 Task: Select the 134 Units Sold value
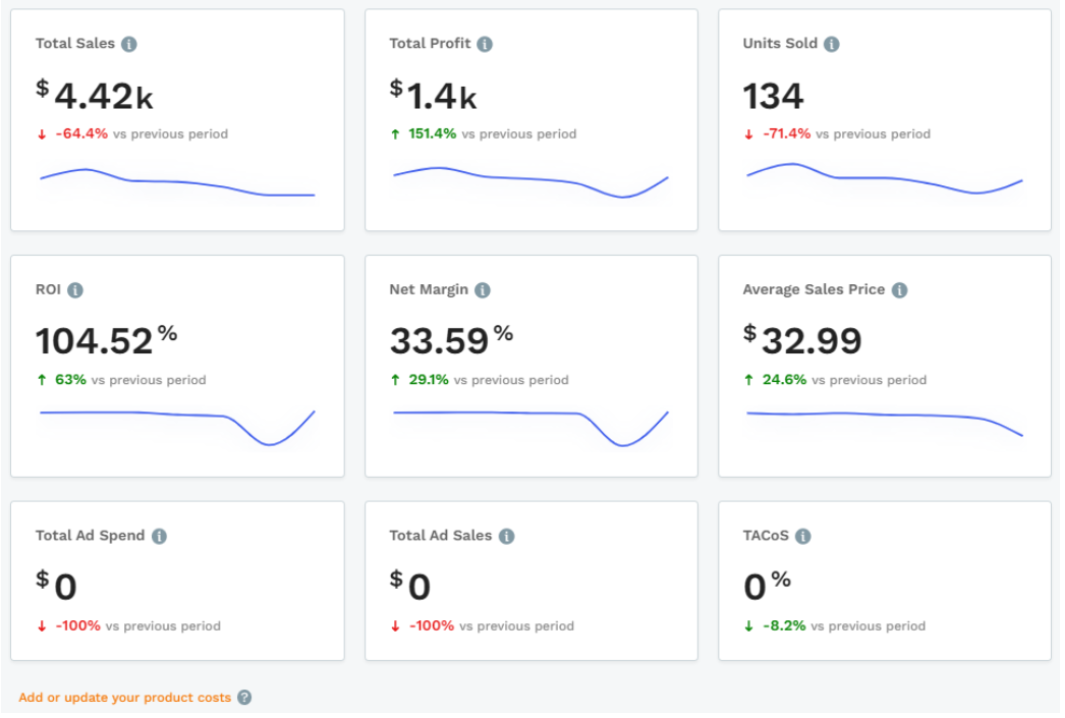click(774, 96)
